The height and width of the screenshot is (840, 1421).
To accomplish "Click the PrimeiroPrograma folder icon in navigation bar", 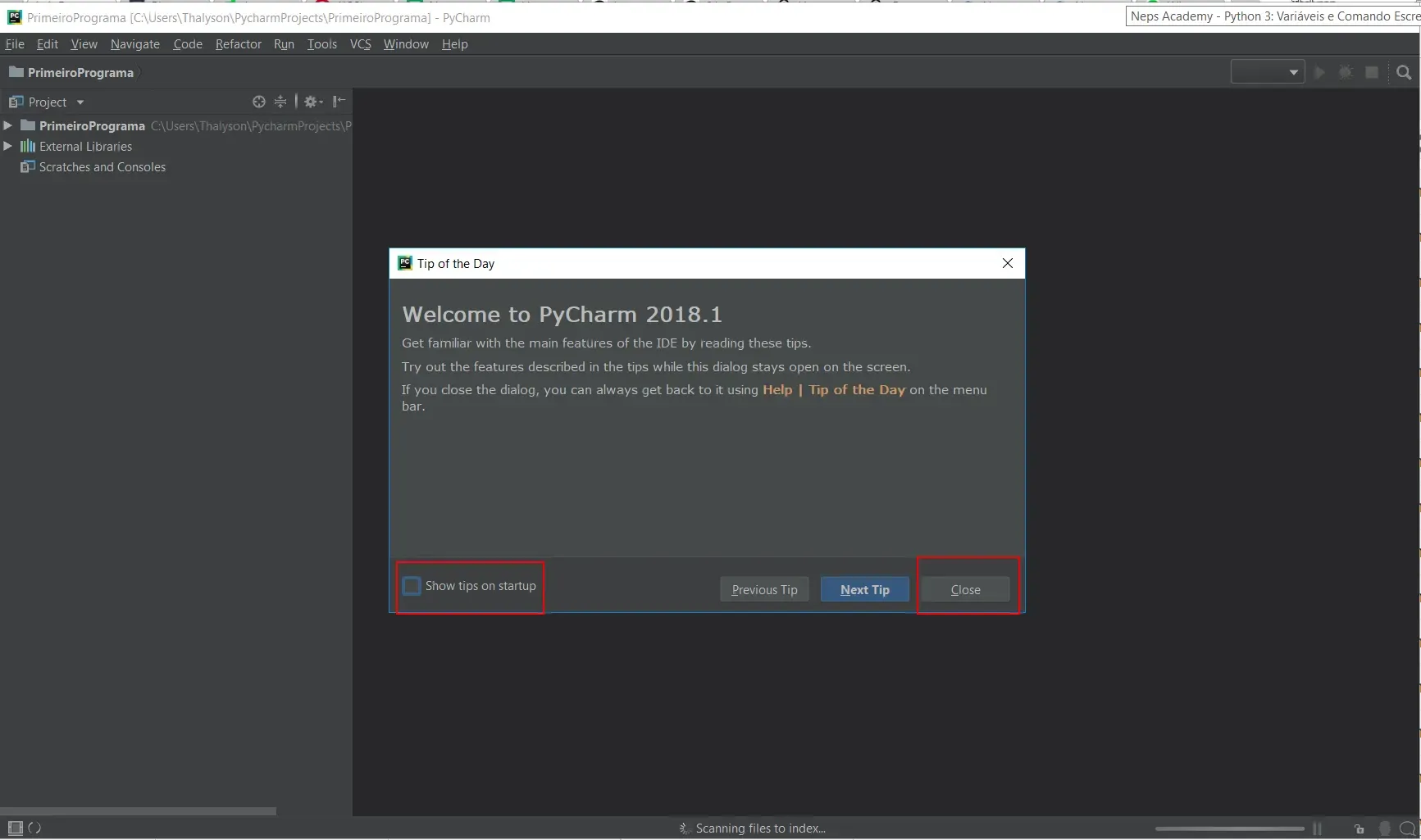I will click(16, 72).
